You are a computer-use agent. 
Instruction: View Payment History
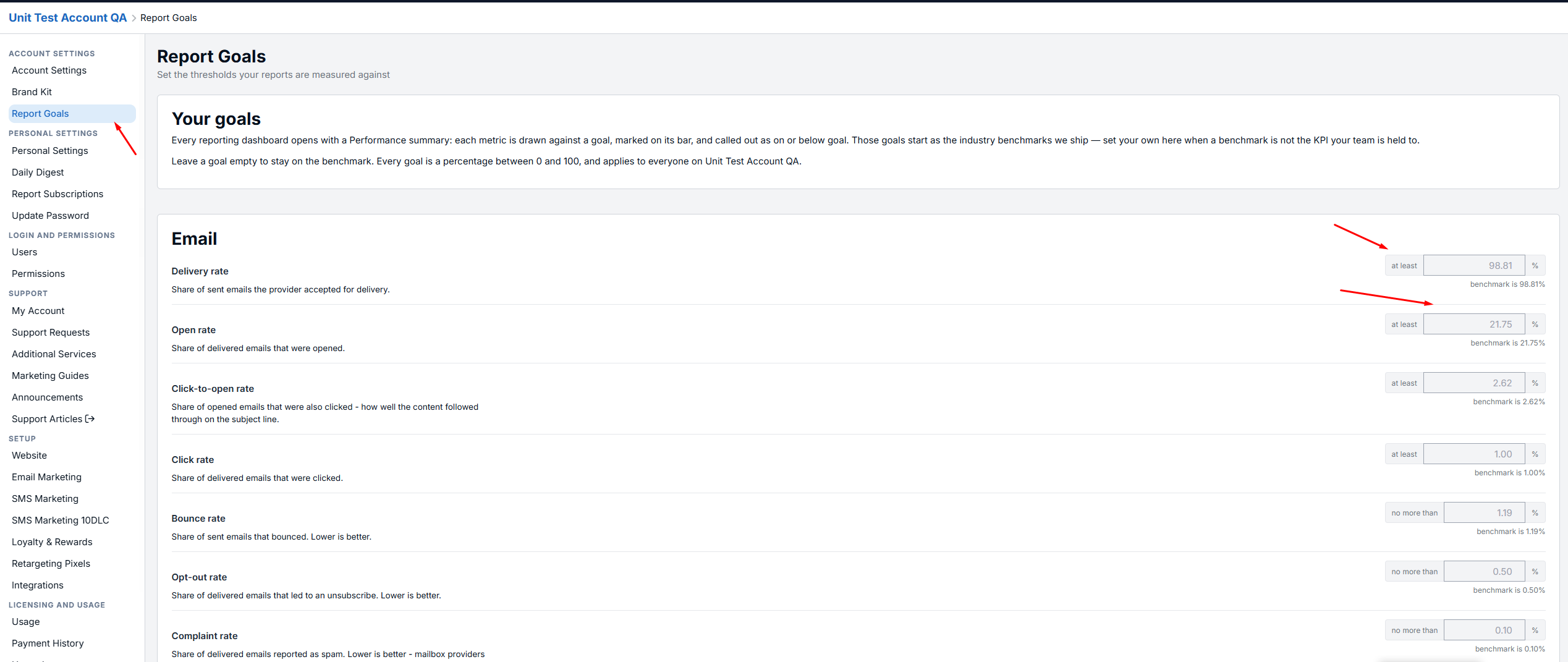pos(48,643)
